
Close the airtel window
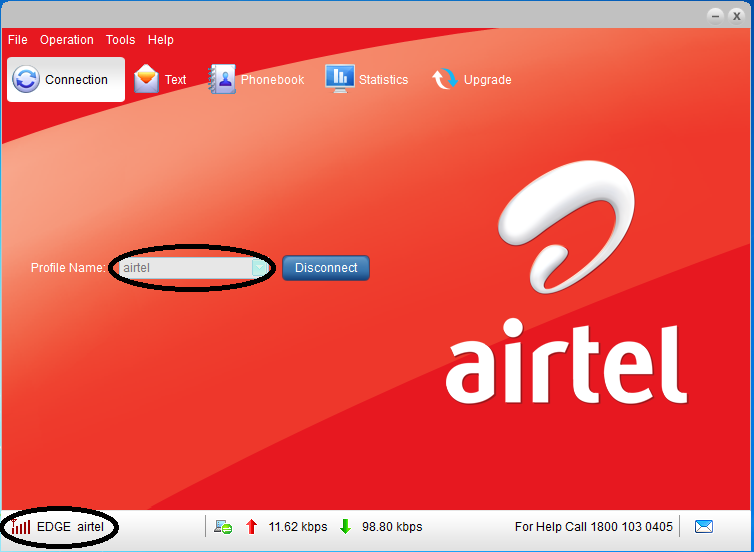coord(736,16)
